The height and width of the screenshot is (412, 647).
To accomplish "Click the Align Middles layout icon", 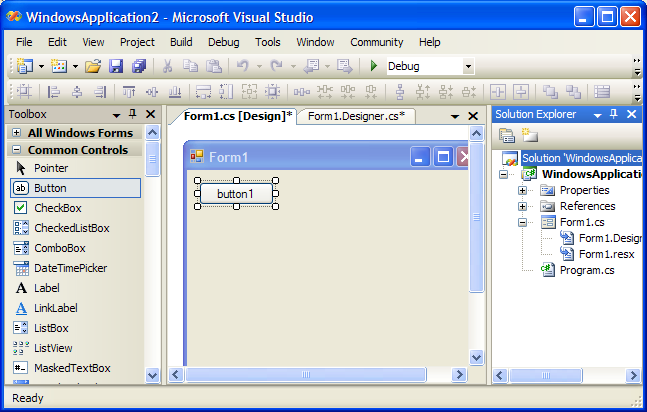I will click(x=152, y=92).
